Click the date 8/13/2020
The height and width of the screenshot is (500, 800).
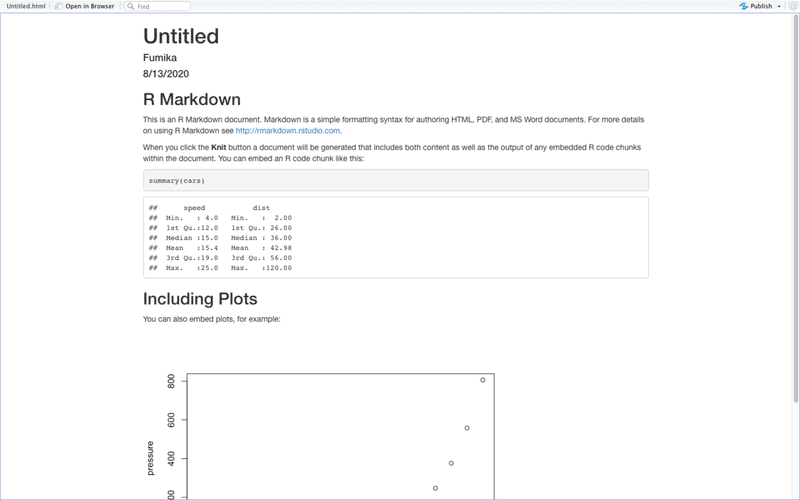point(166,74)
